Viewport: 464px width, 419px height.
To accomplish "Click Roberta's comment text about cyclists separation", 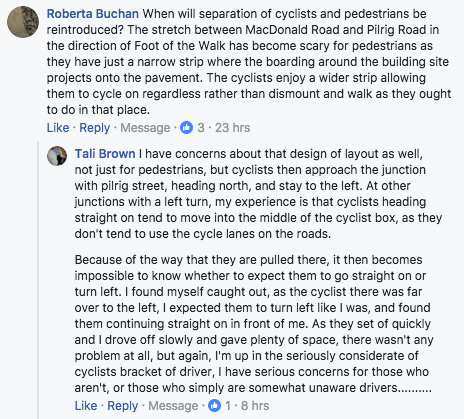I will tap(249, 62).
